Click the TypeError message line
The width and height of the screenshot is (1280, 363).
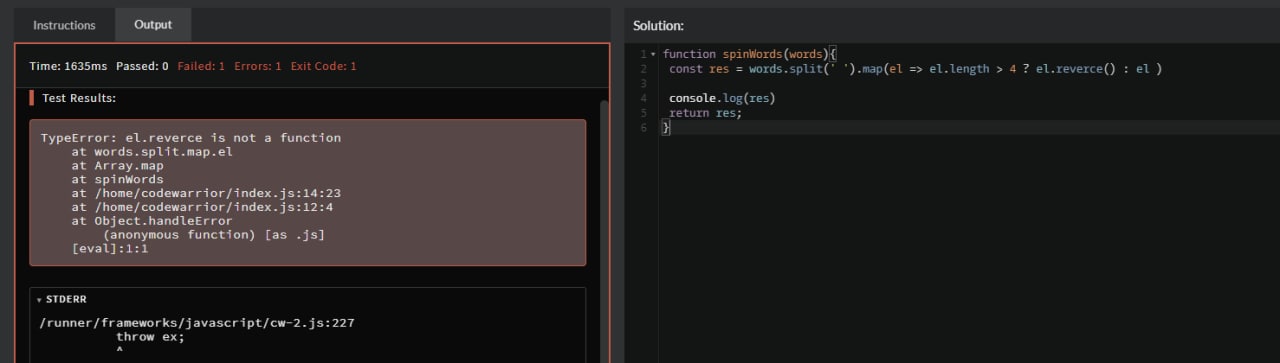(191, 138)
